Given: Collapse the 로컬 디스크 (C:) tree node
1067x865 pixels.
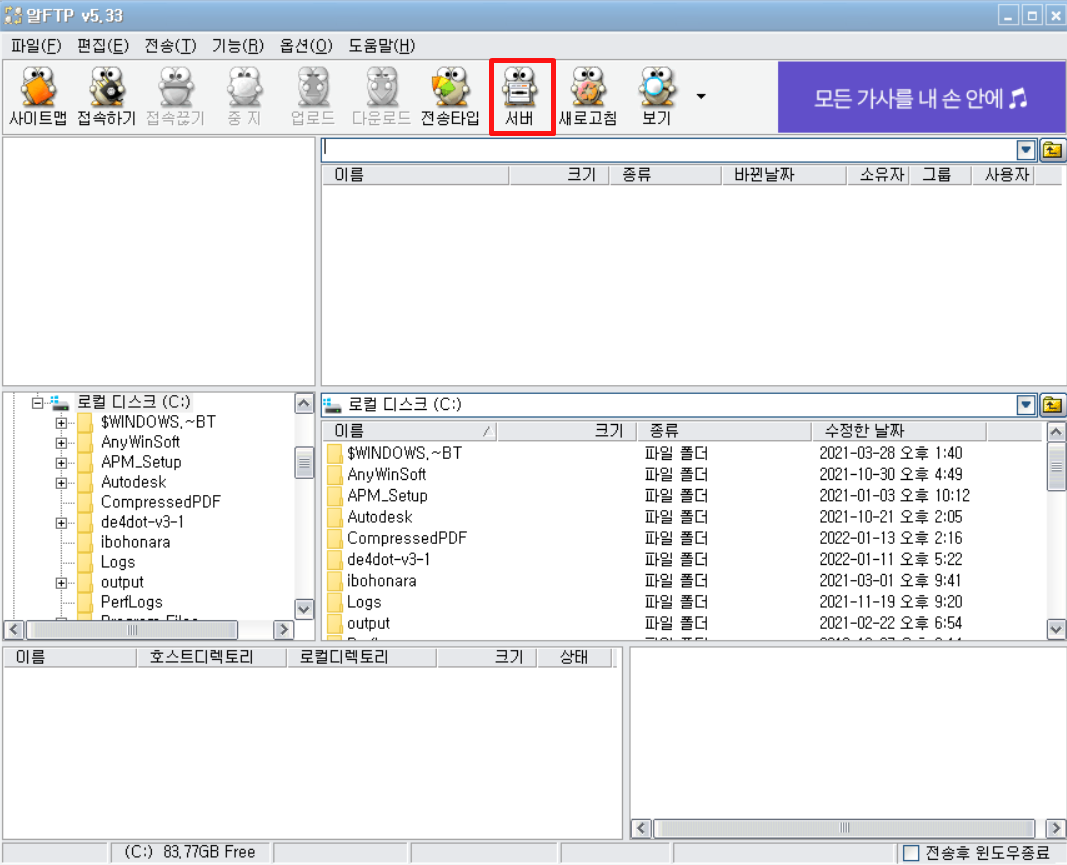Looking at the screenshot, I should (x=37, y=402).
